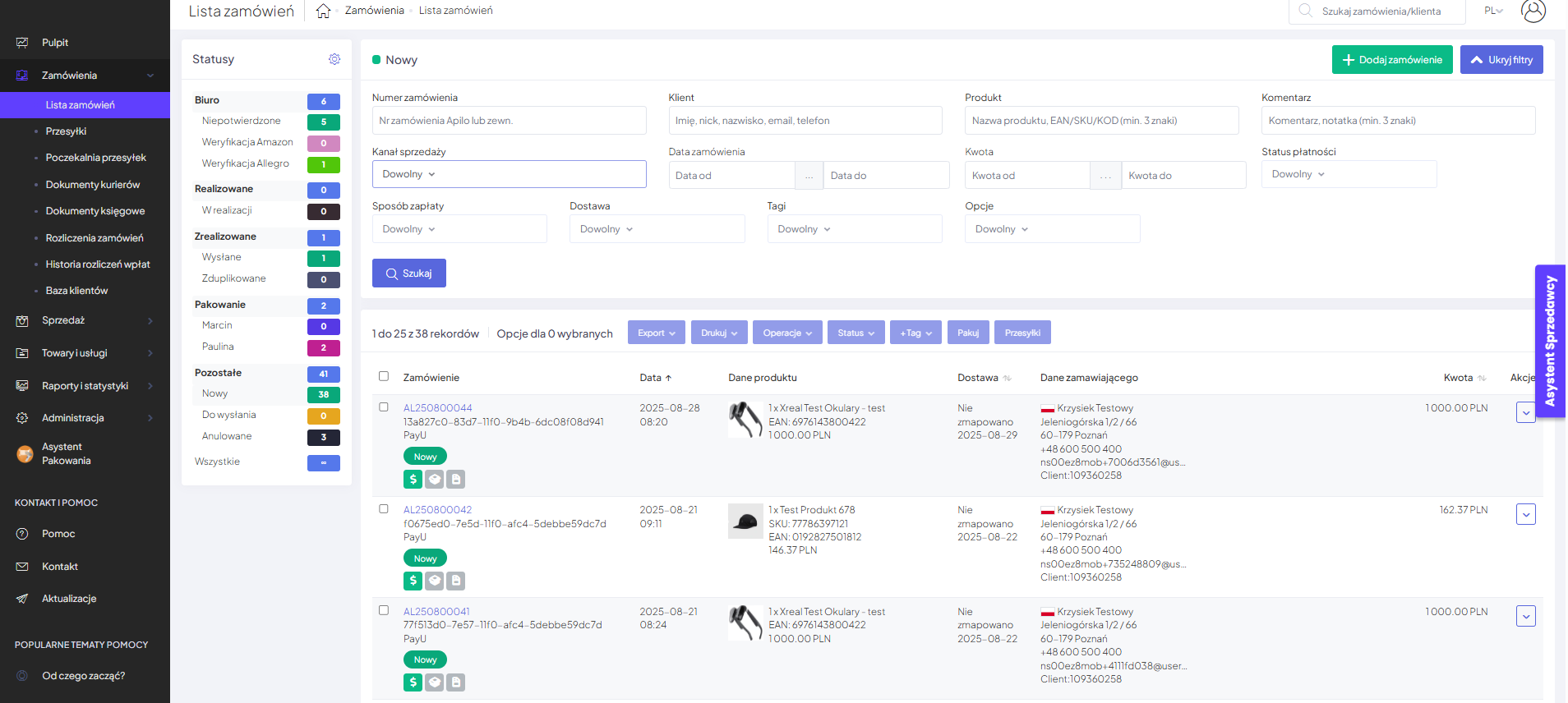
Task: Open the Export dropdown menu
Action: point(656,333)
